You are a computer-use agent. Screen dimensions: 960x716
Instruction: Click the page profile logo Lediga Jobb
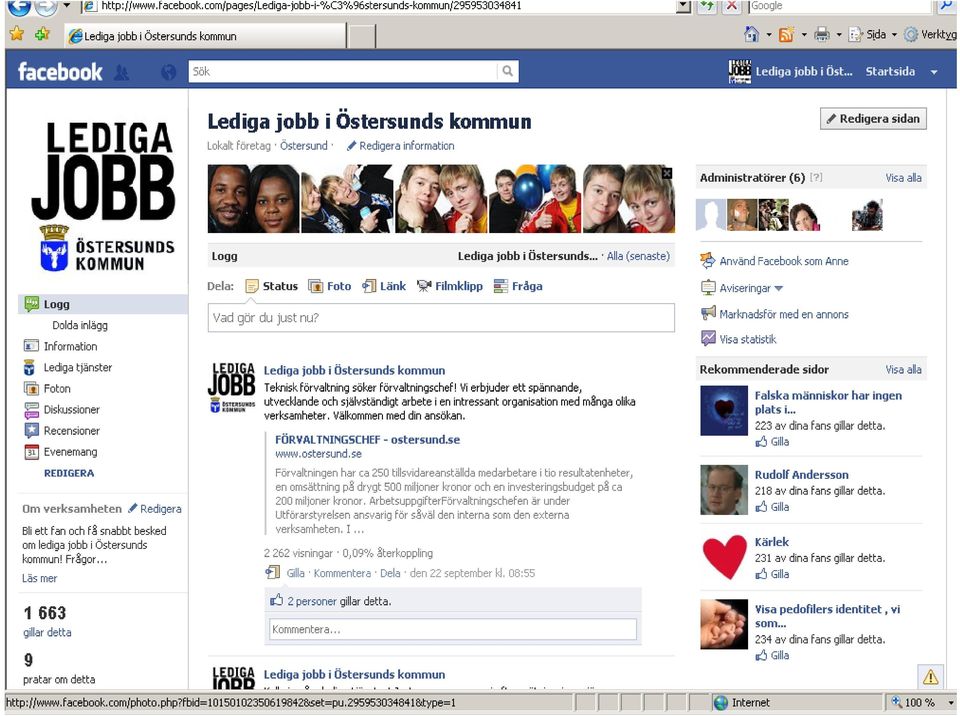click(103, 195)
